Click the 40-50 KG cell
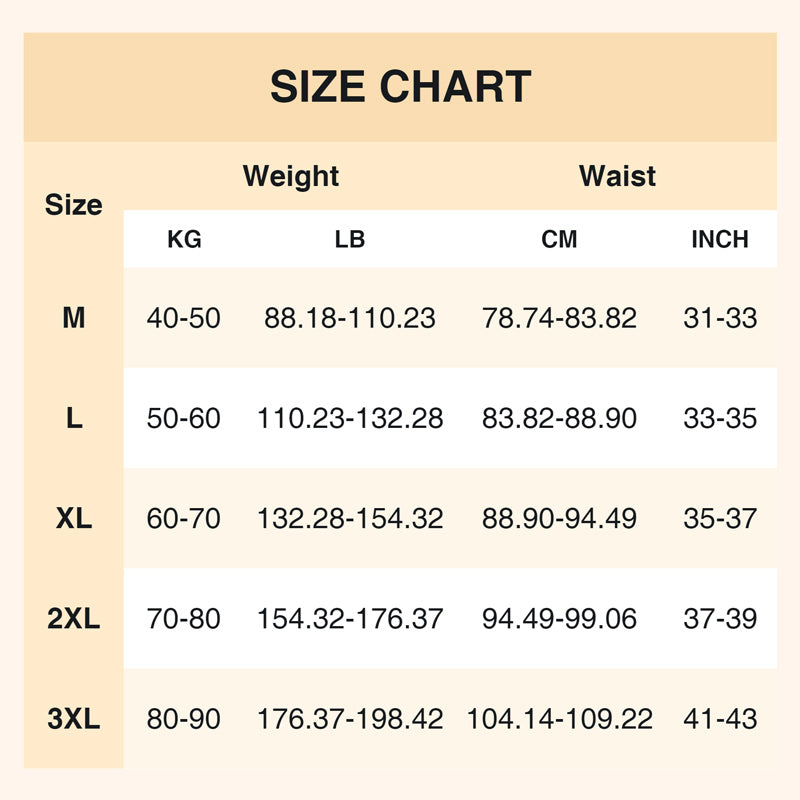This screenshot has height=800, width=800. point(184,319)
